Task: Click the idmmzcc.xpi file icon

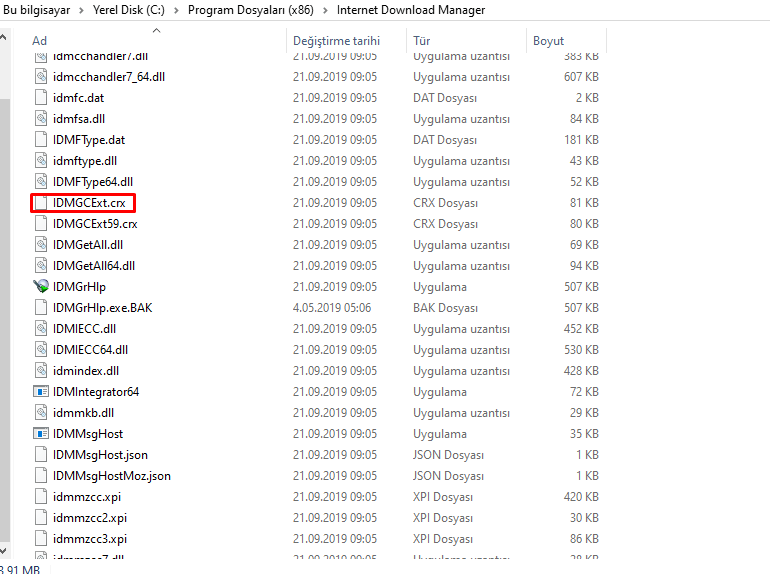Action: coord(41,497)
